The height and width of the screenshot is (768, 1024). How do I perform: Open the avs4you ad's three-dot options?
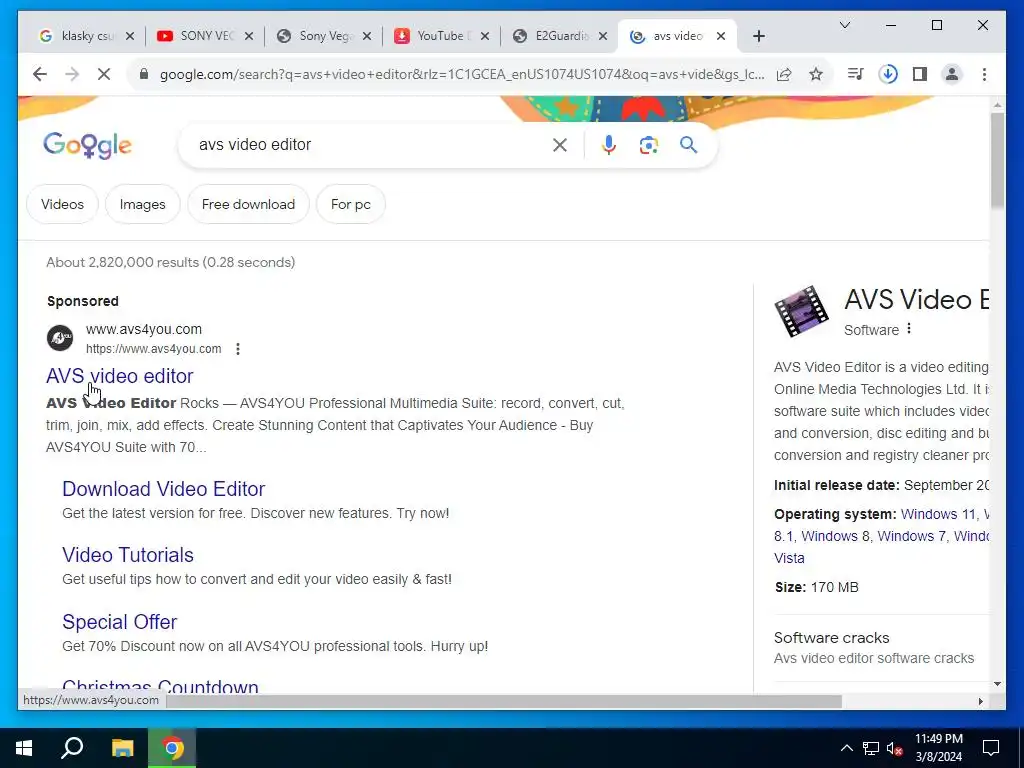pyautogui.click(x=238, y=349)
